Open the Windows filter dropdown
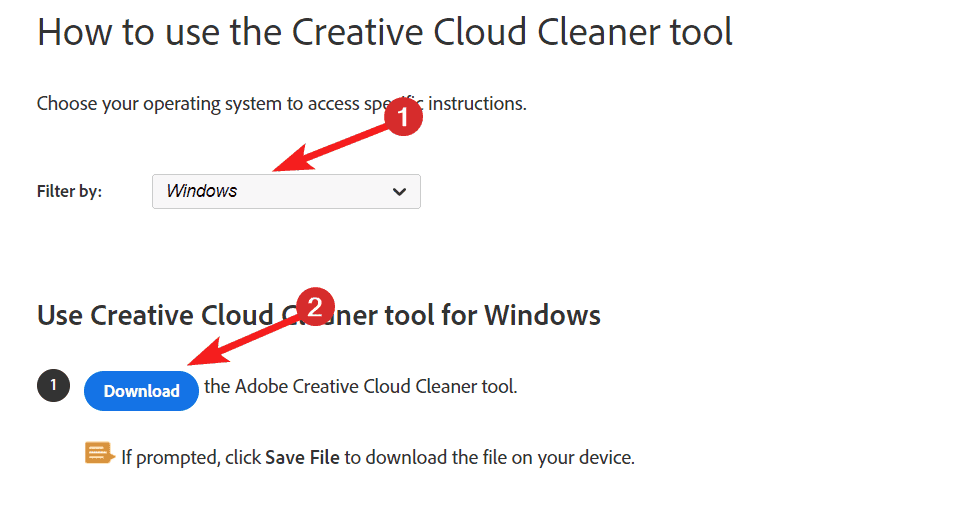 click(x=285, y=191)
